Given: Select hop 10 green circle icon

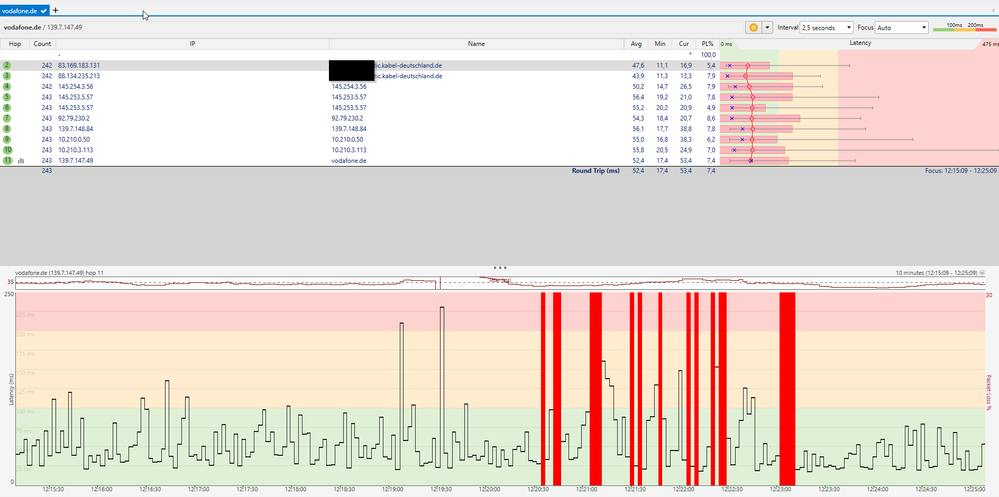Looking at the screenshot, I should [x=7, y=150].
